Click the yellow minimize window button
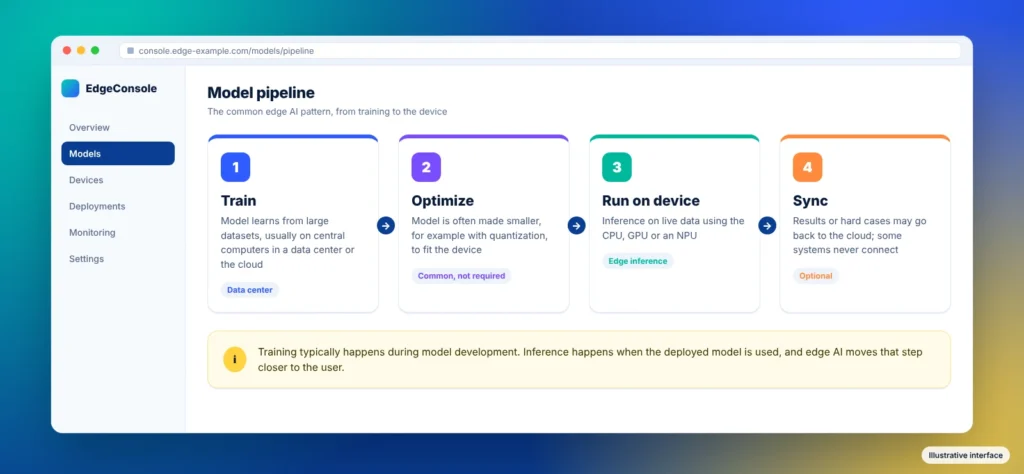This screenshot has height=474, width=1024. (81, 50)
